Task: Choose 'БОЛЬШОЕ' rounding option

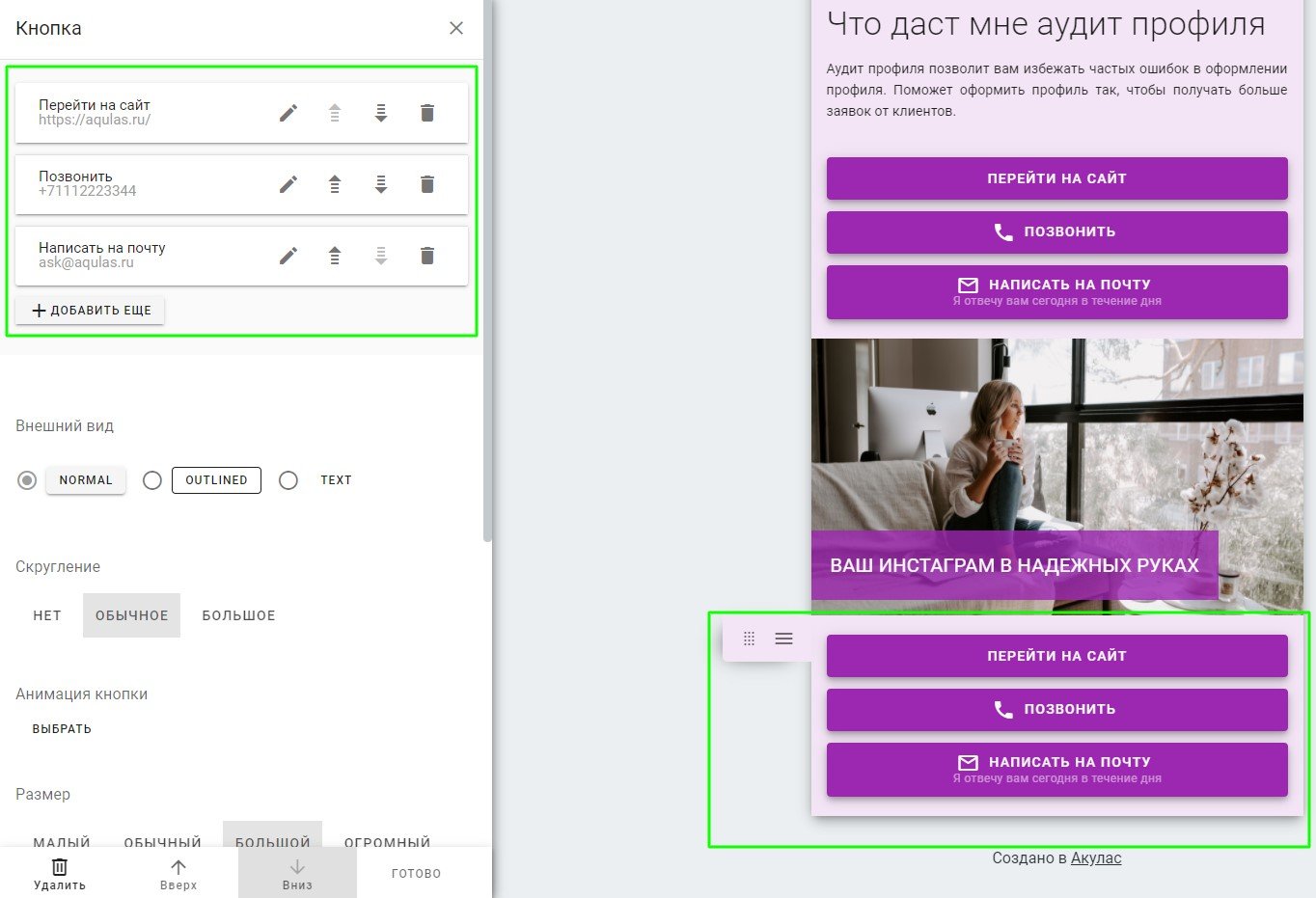Action: pos(239,615)
